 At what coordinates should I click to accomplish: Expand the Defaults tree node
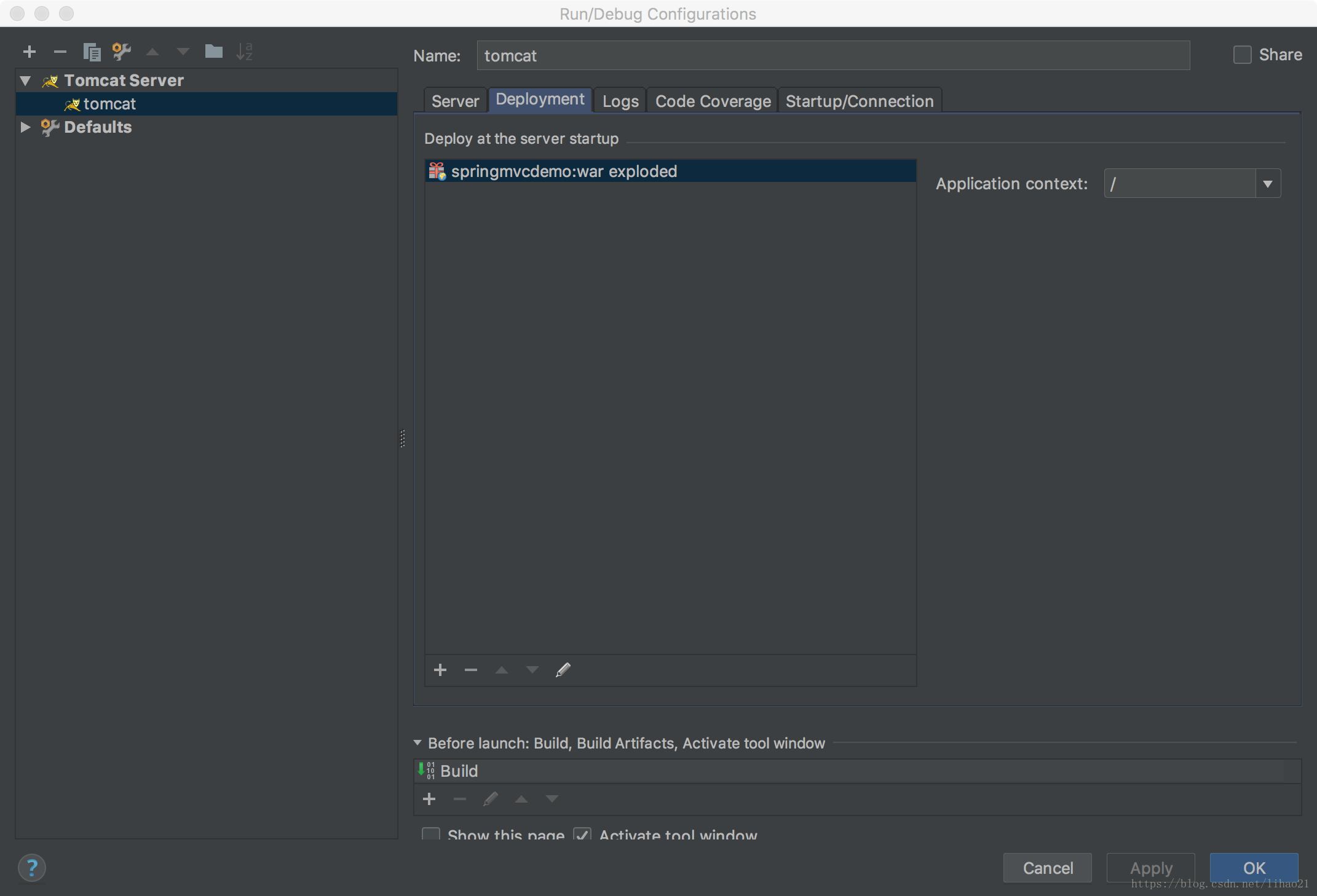click(25, 127)
